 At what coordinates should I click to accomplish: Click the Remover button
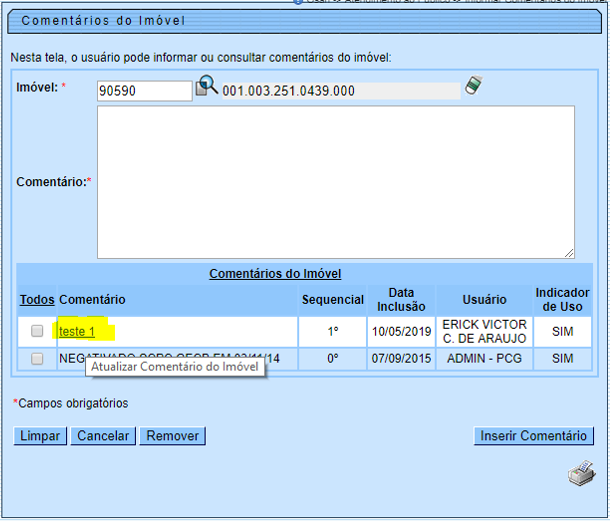click(172, 436)
